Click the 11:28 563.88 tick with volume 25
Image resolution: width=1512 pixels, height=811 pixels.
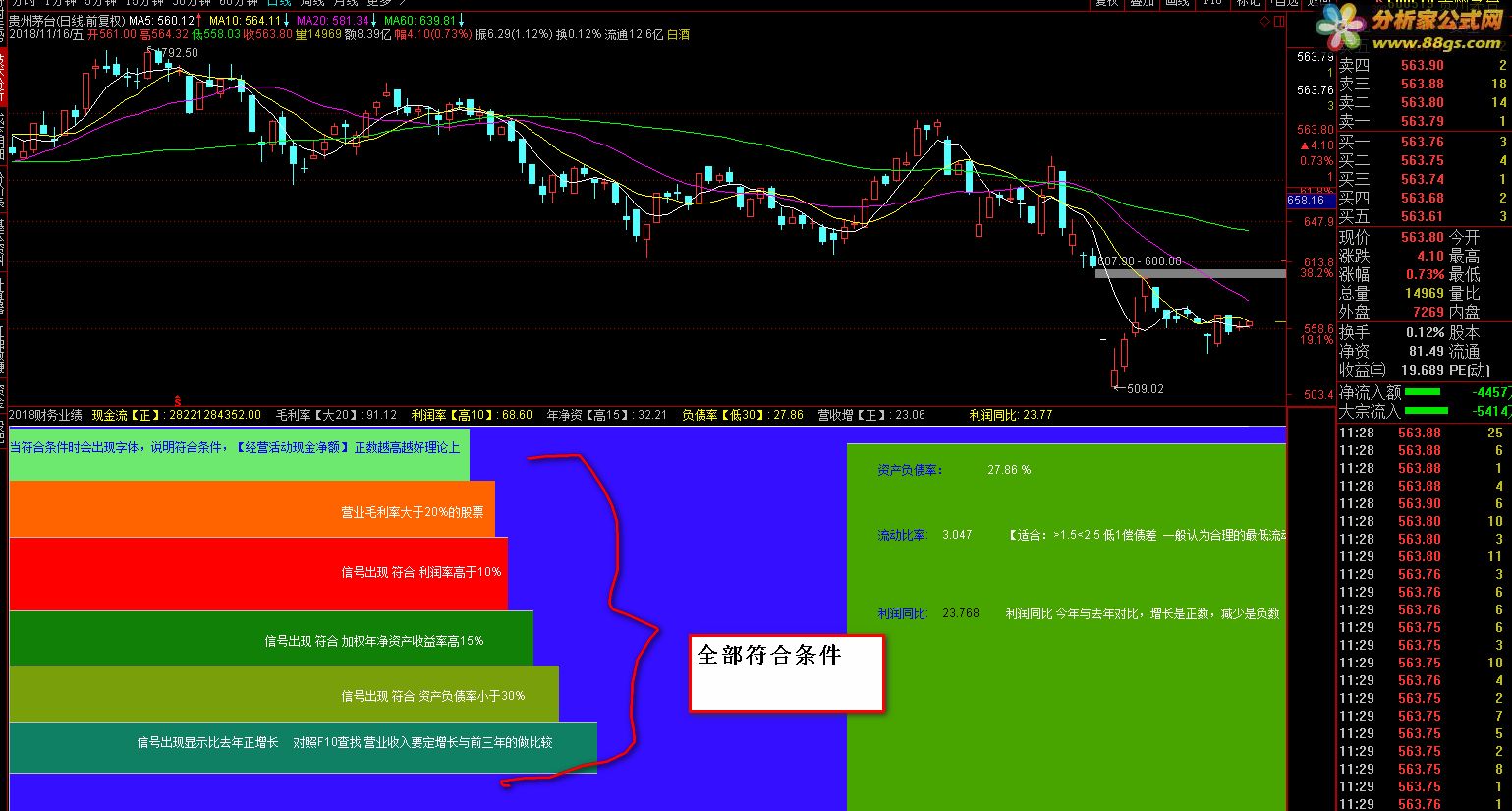pyautogui.click(x=1424, y=433)
